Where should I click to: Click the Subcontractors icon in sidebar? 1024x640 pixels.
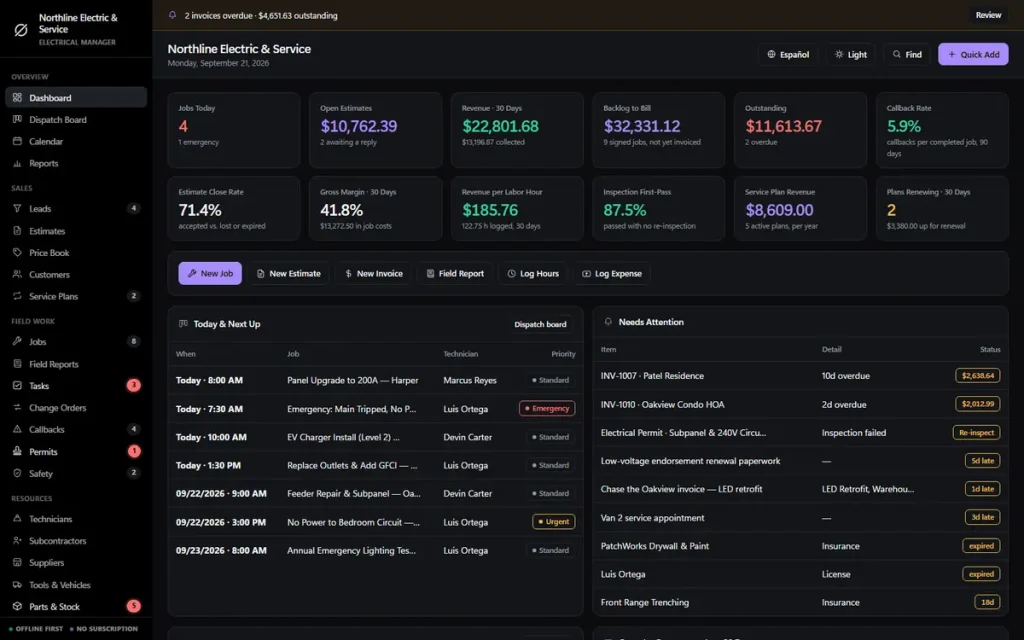18,541
